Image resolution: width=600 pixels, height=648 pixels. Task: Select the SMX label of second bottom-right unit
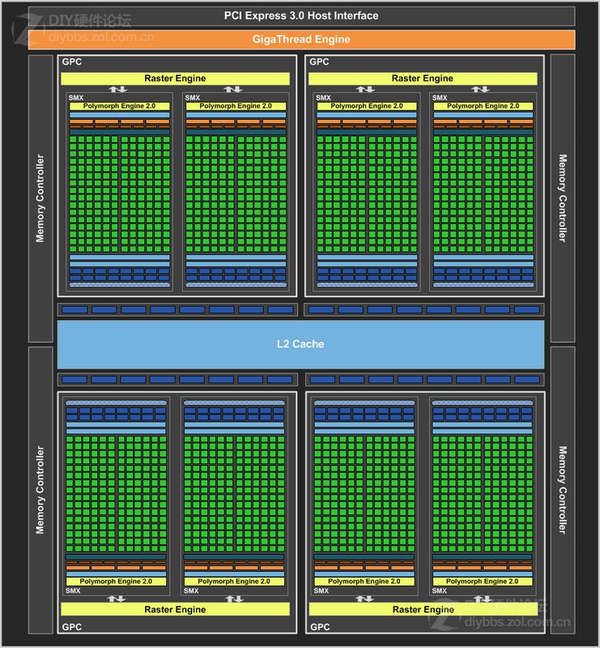[x=439, y=591]
